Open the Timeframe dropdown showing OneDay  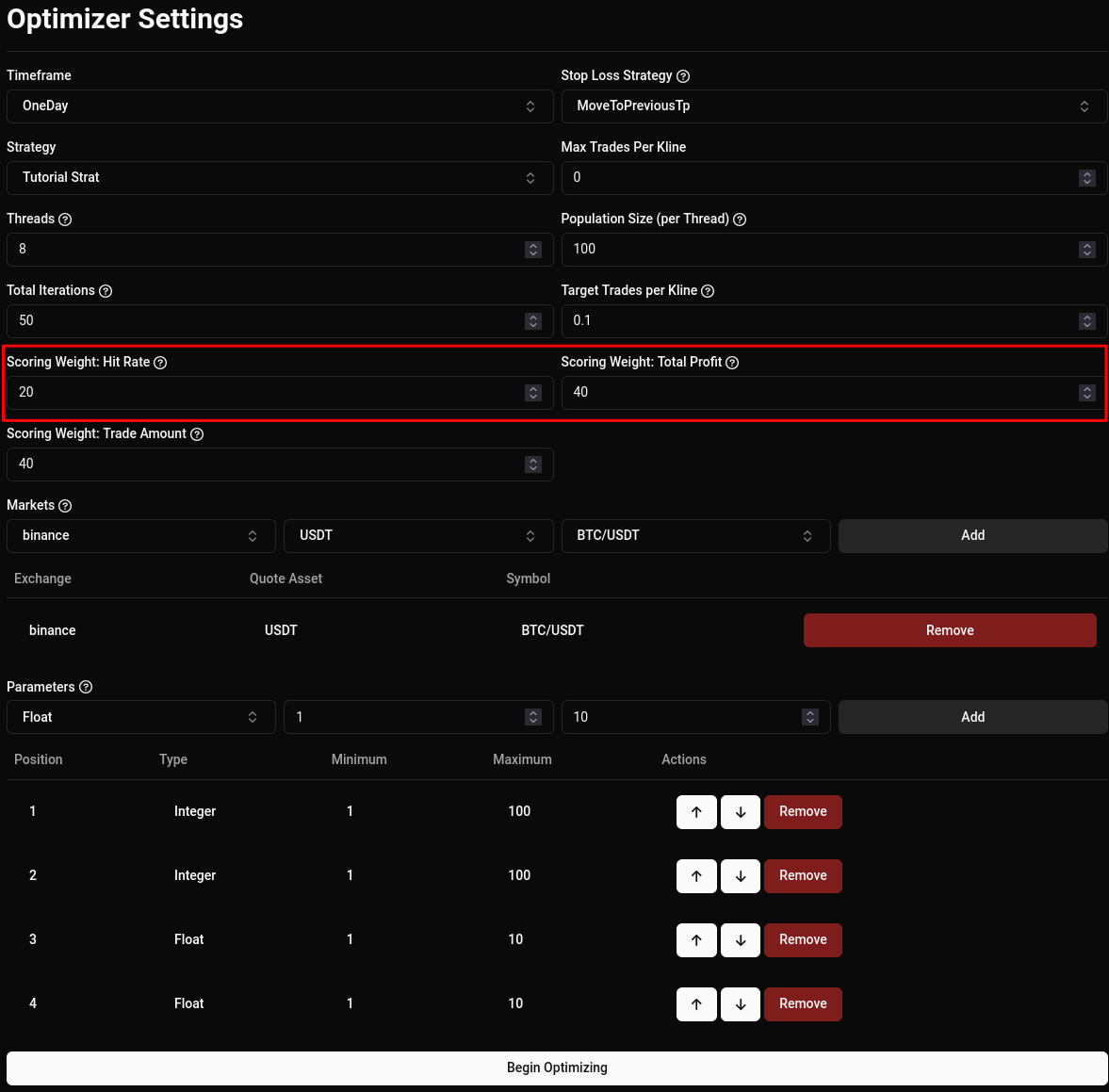pos(279,106)
